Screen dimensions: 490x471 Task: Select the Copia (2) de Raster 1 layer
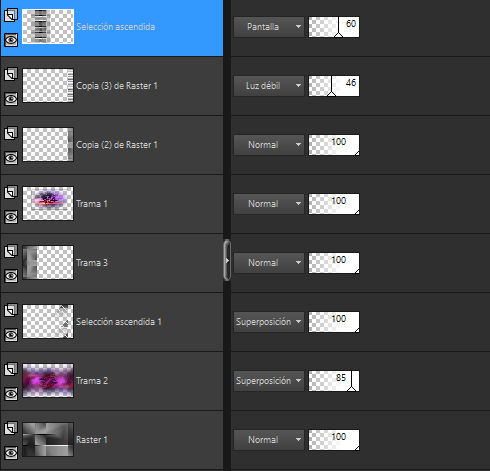pos(112,145)
